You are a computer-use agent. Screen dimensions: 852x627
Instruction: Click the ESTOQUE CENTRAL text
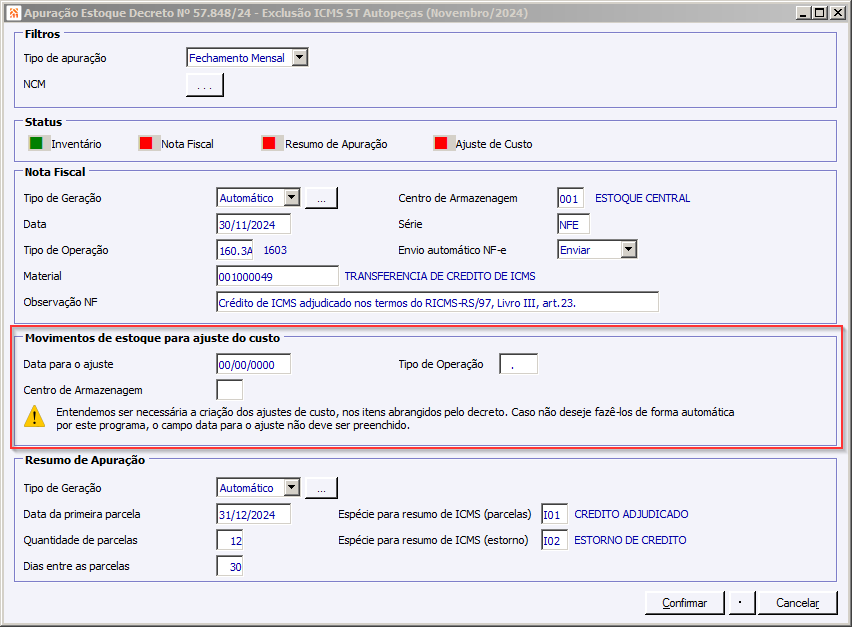pos(642,198)
